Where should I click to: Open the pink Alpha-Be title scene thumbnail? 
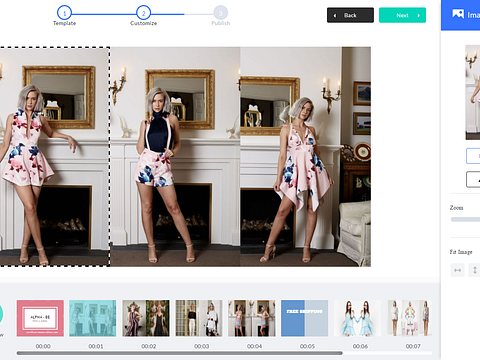[x=40, y=318]
